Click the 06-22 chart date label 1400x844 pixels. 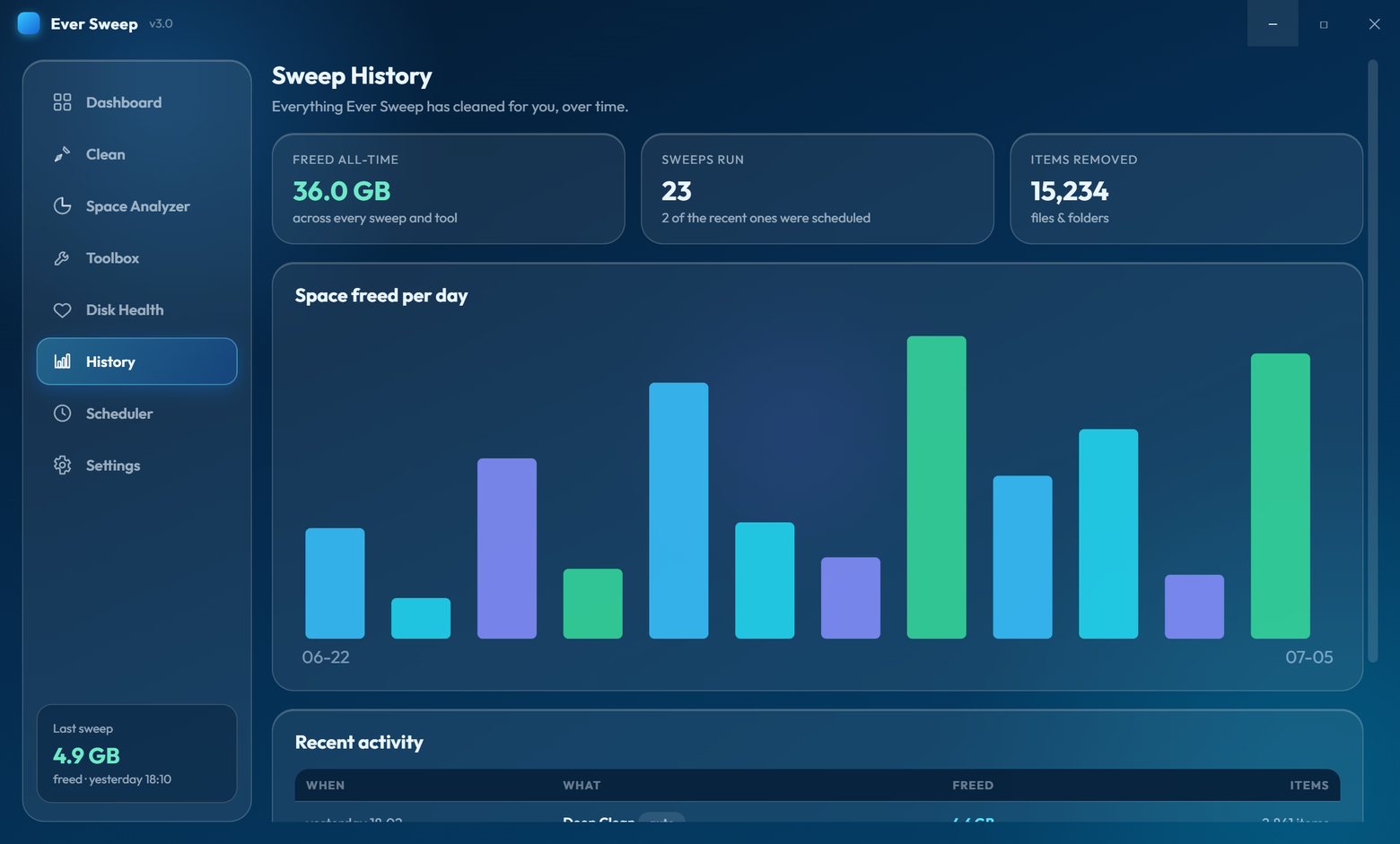[x=326, y=657]
